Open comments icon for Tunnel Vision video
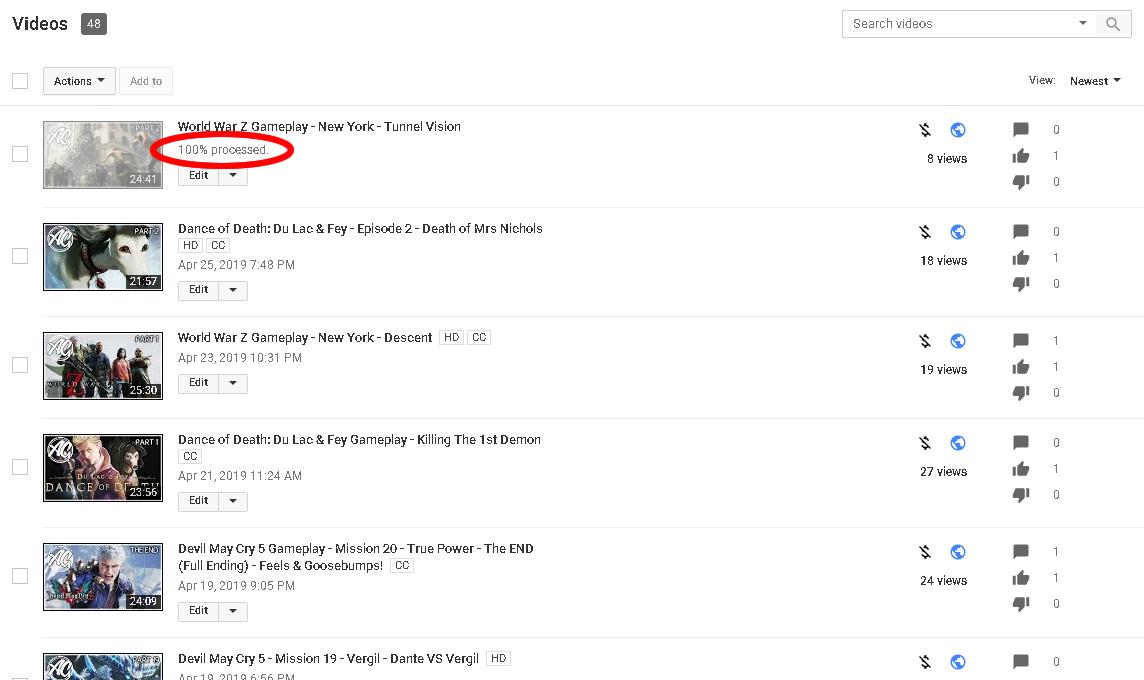Image resolution: width=1144 pixels, height=680 pixels. [1021, 130]
